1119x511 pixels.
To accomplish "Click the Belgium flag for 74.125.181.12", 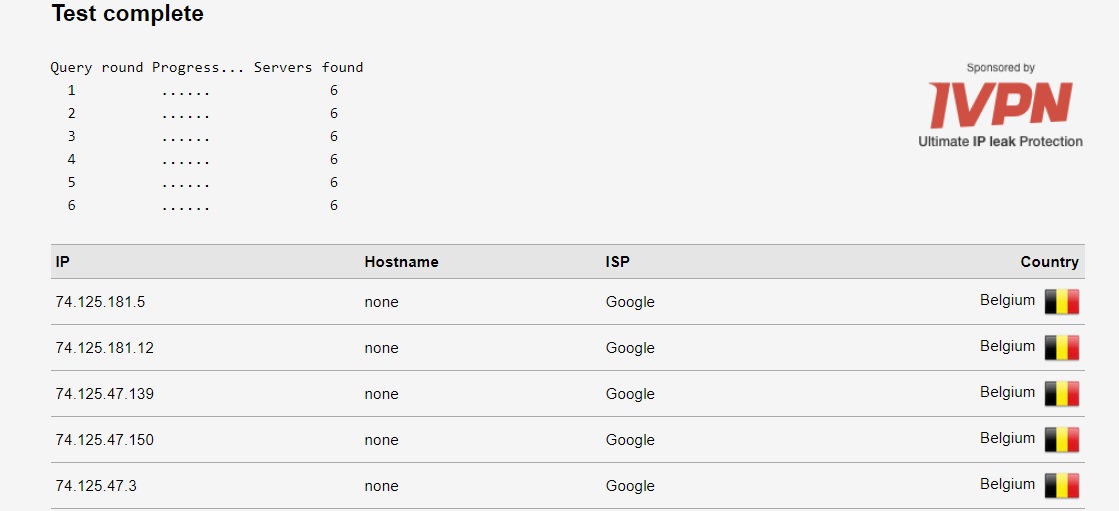I will point(1062,348).
